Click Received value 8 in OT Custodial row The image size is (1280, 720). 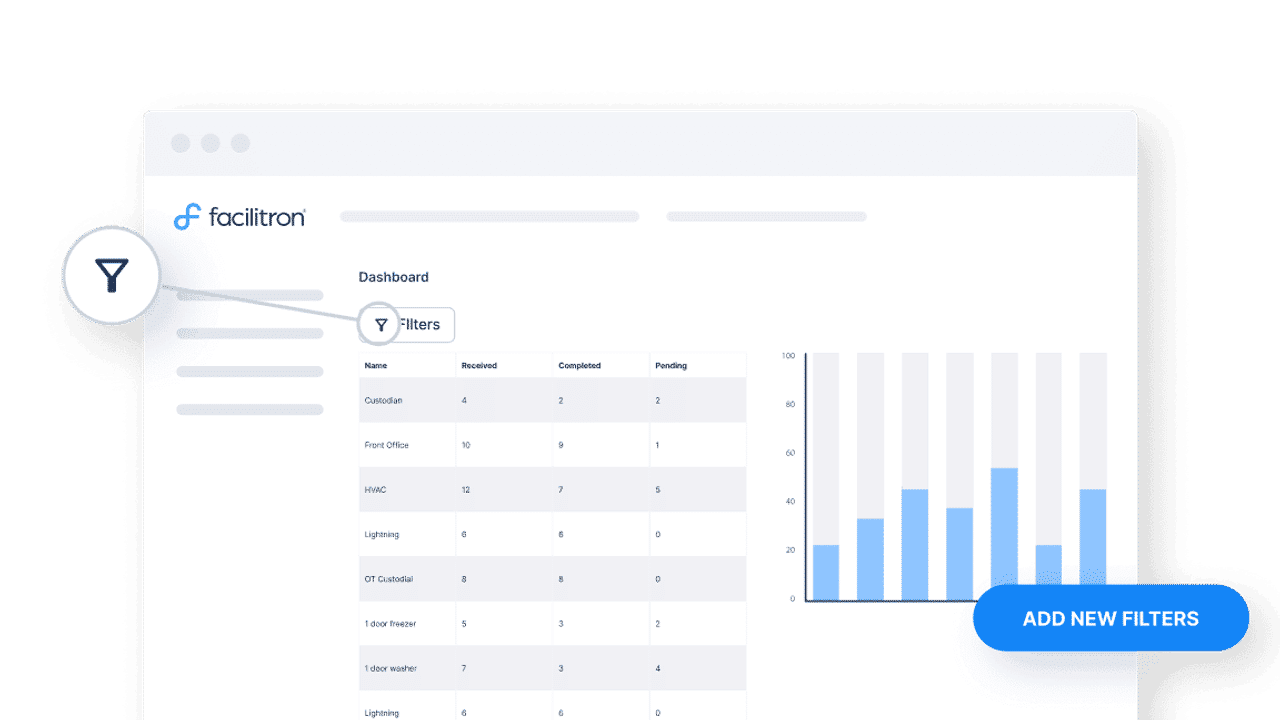tap(464, 579)
